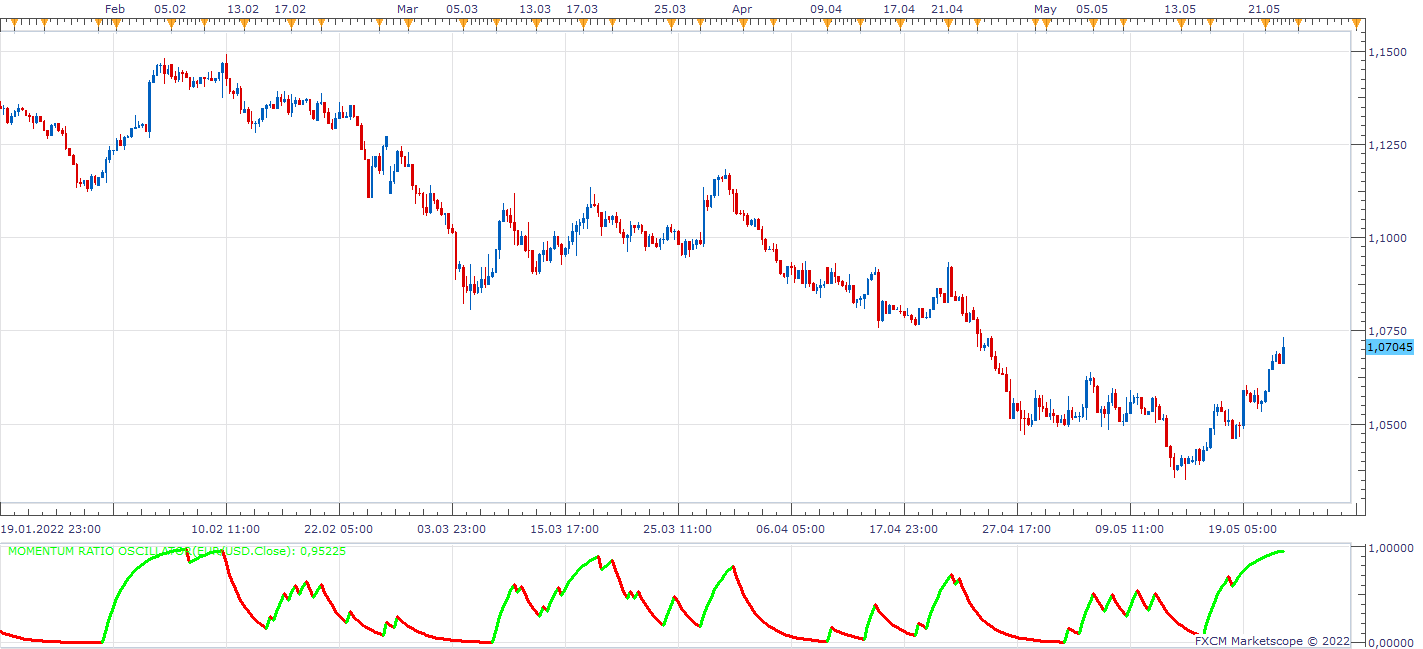Click the 17.04 date label on top axis
This screenshot has width=1423, height=649.
pos(899,9)
